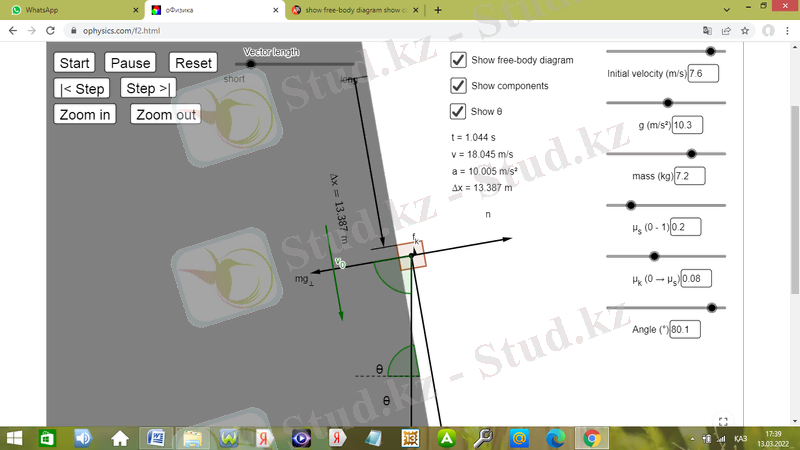800x450 pixels.
Task: Open the speaker app in taskbar
Action: pos(83,438)
